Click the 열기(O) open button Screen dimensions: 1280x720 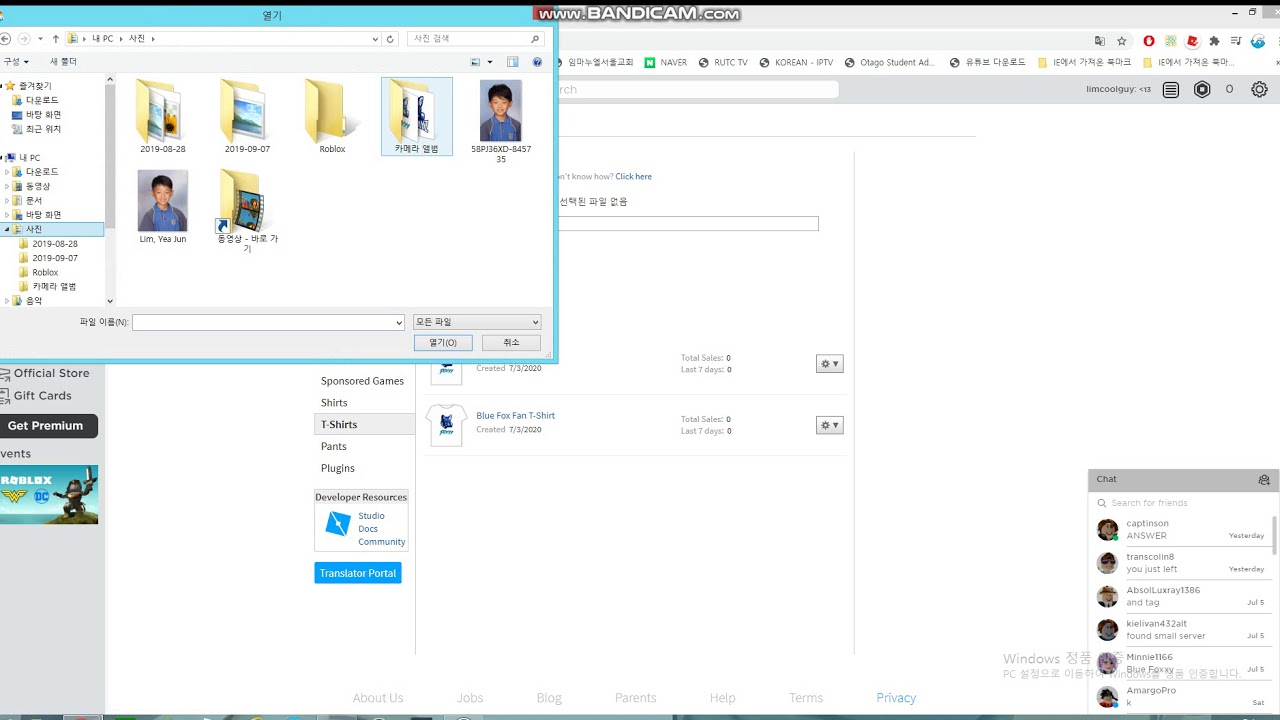point(443,342)
